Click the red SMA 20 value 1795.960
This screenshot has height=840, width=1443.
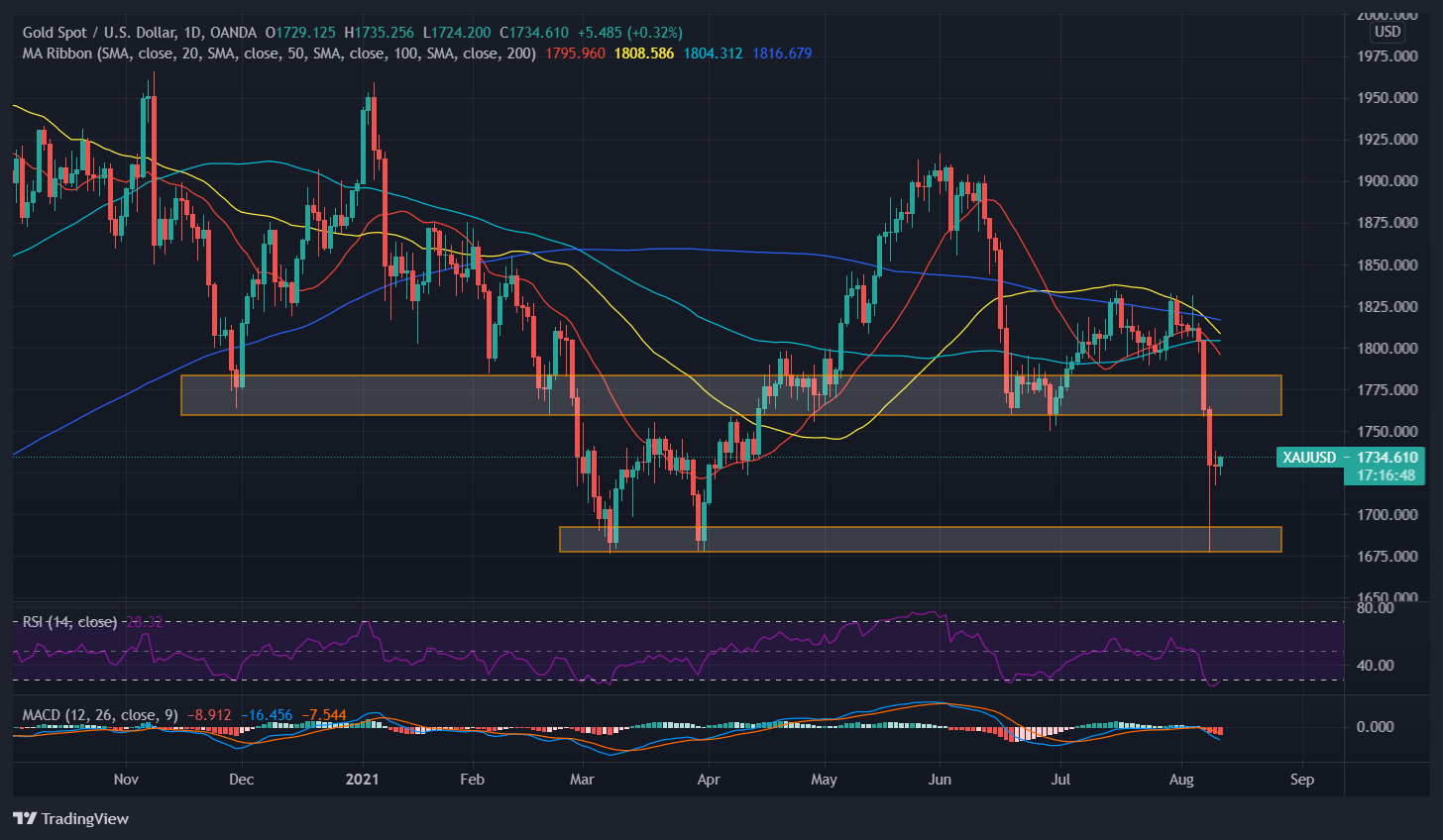coord(575,53)
